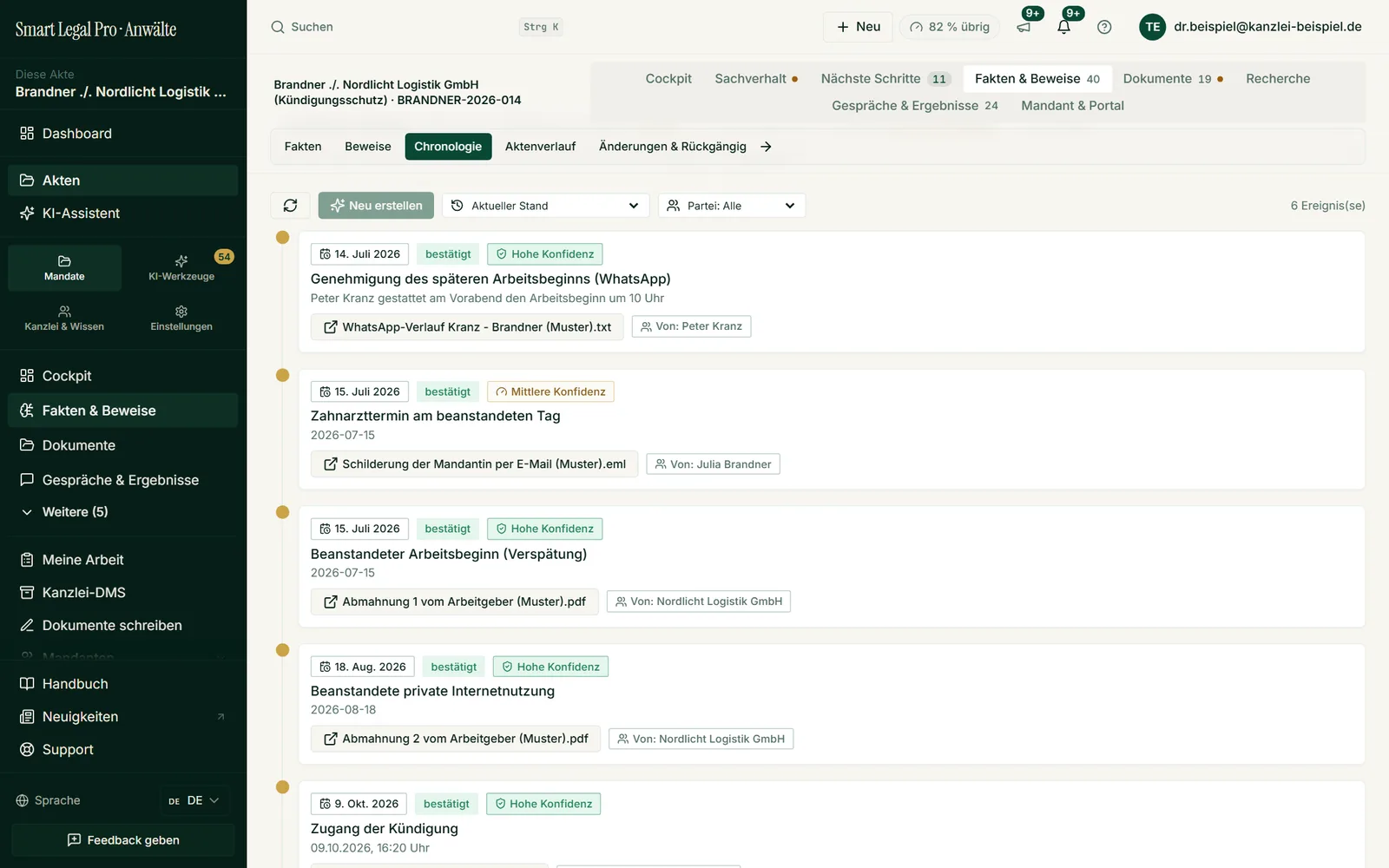Click the + Neu button
This screenshot has width=1389, height=868.
[x=858, y=27]
